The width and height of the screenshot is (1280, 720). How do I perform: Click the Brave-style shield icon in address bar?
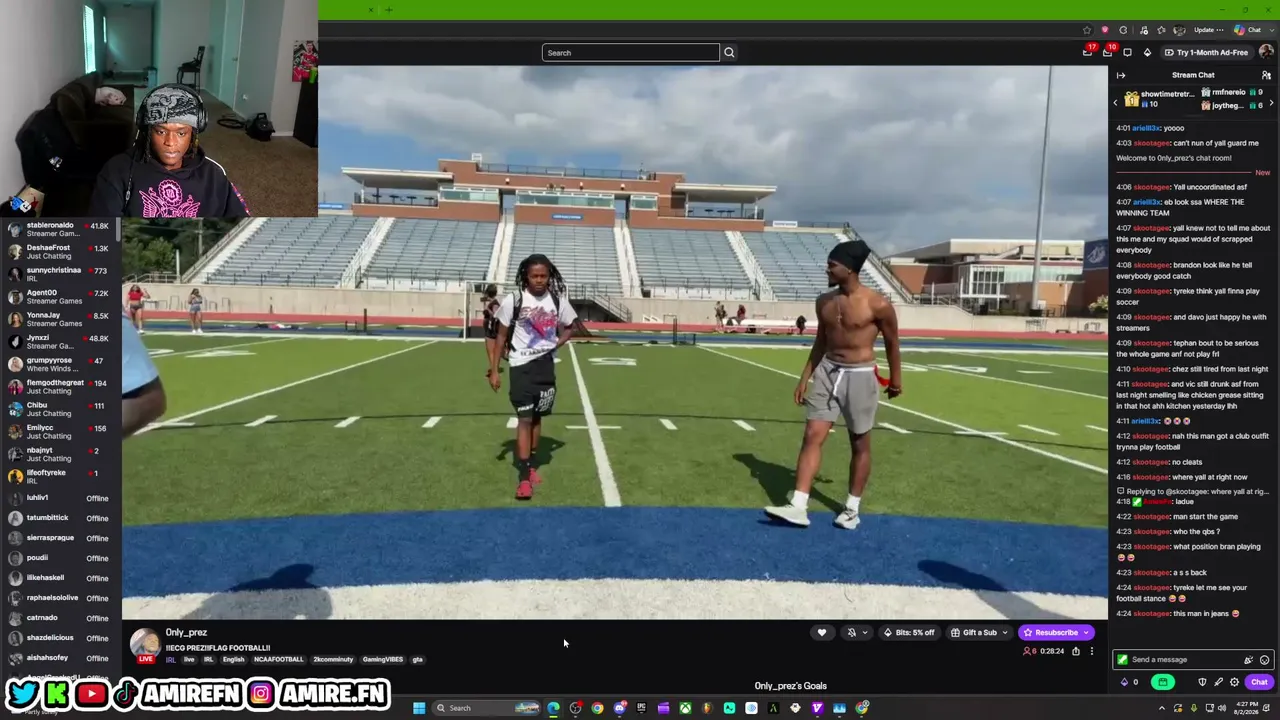pos(1105,30)
